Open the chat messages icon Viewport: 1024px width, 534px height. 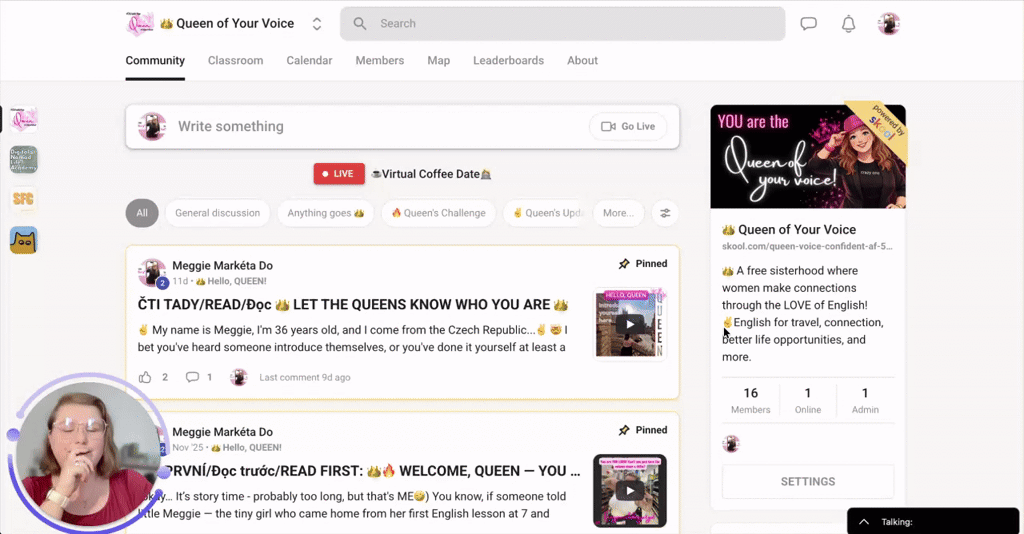click(808, 24)
